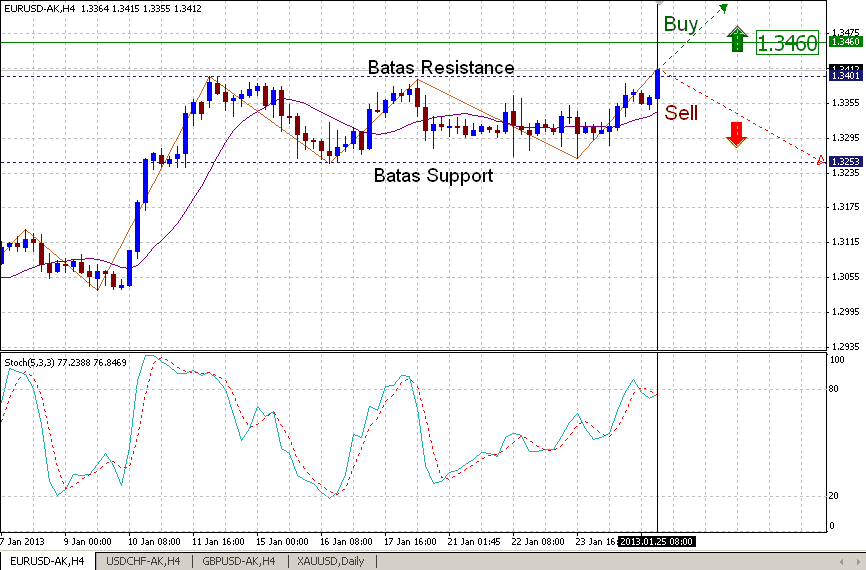Click the green 1.3460 price-axis tag
Screen dimensions: 866x570
[845, 42]
